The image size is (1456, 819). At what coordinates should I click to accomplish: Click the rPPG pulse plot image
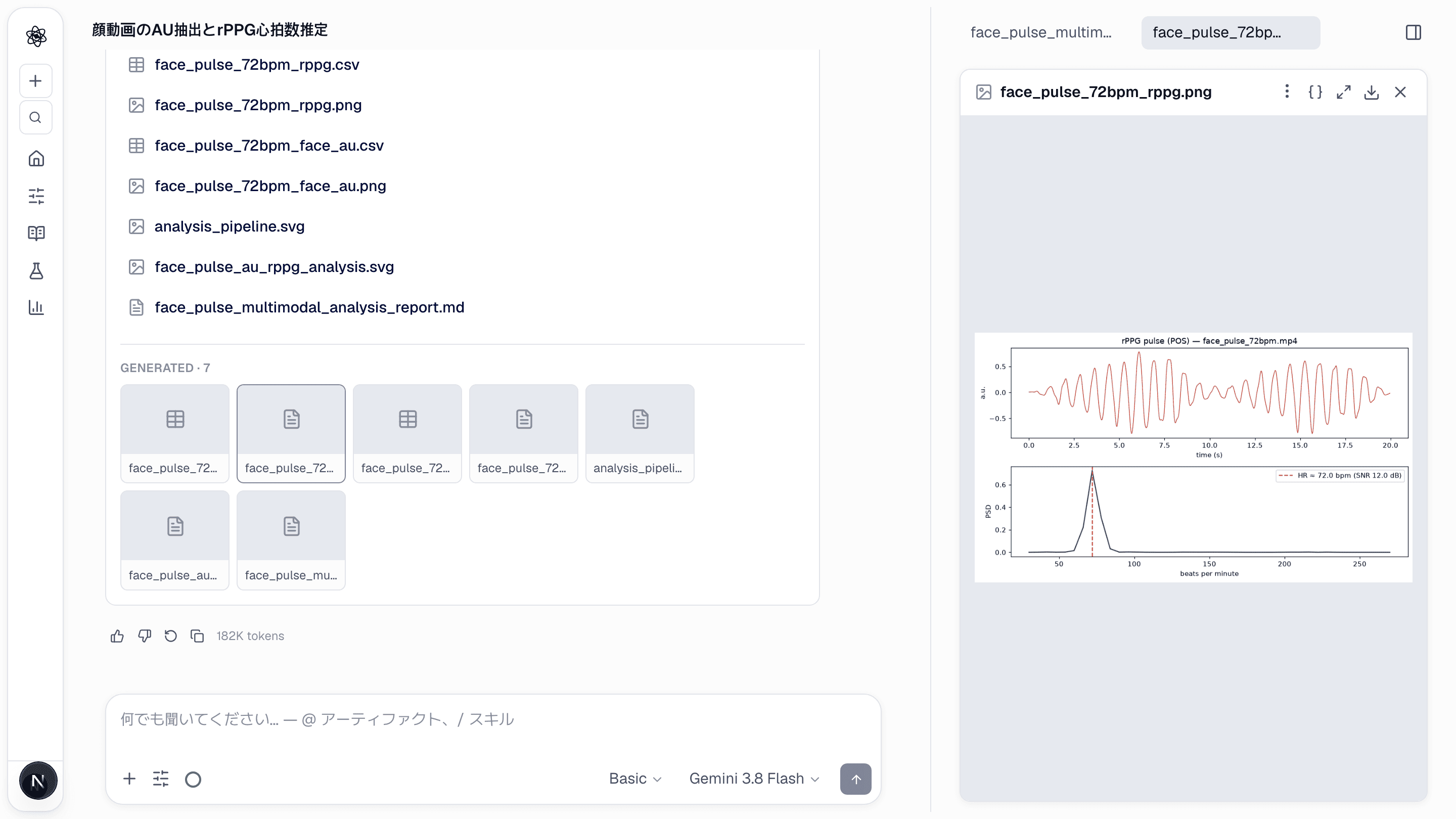pos(1193,457)
